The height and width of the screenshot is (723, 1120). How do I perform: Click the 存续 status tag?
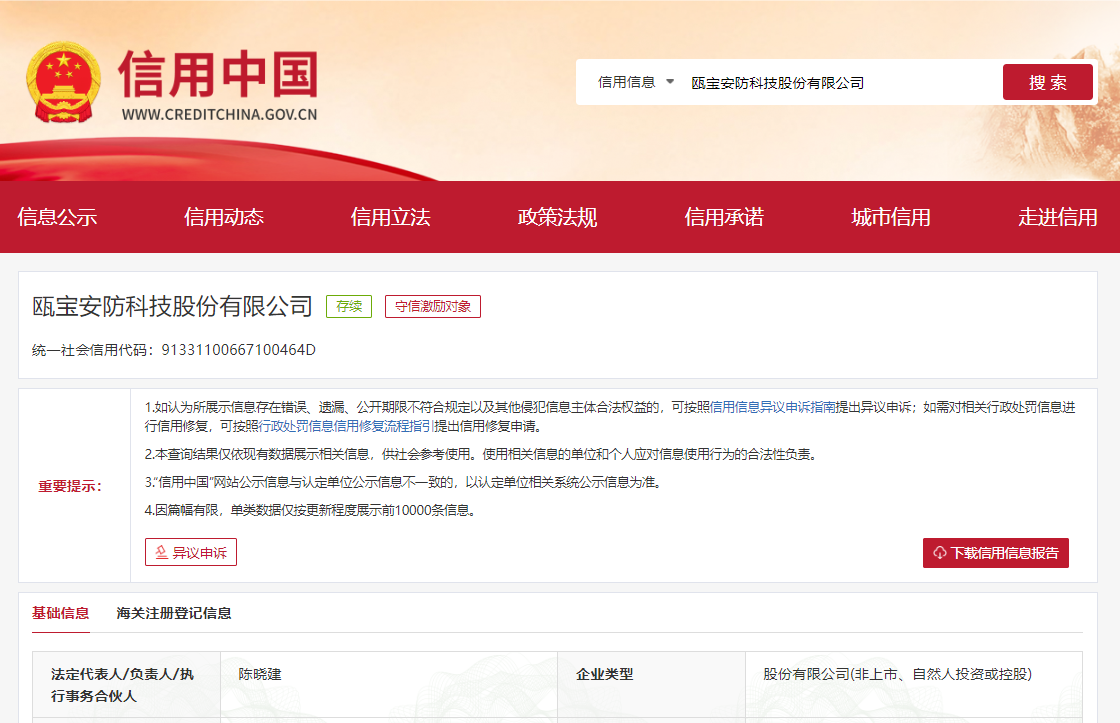pos(349,306)
